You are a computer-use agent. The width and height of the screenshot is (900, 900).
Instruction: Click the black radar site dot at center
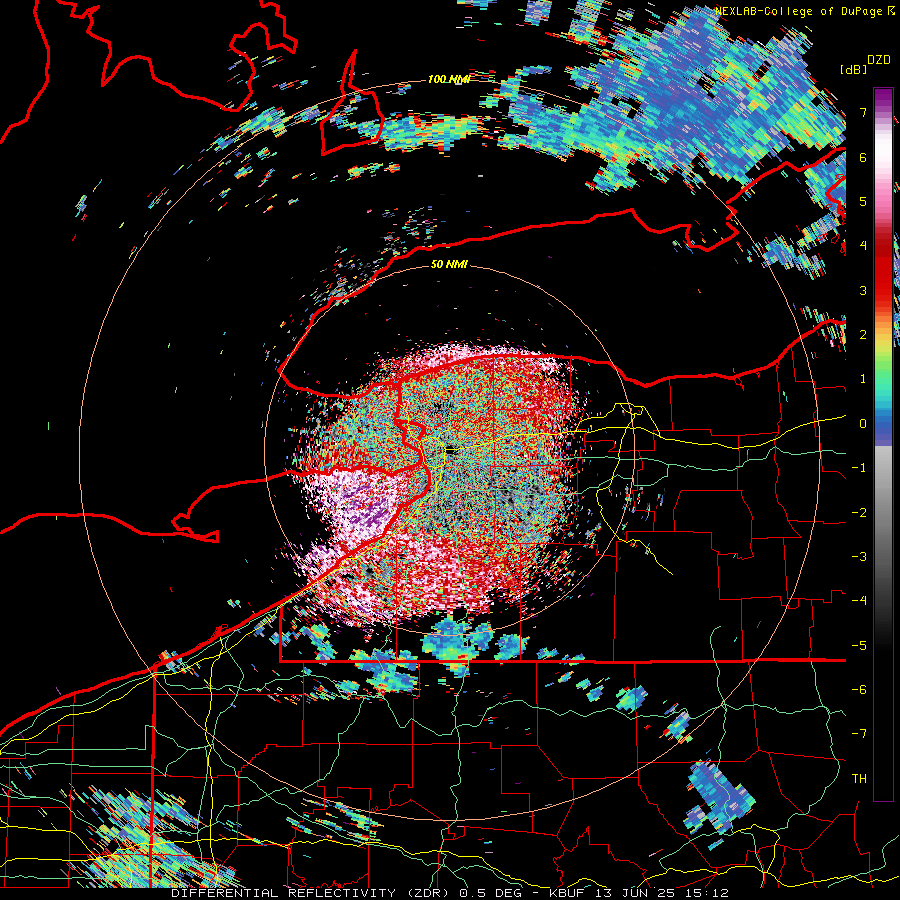[451, 451]
